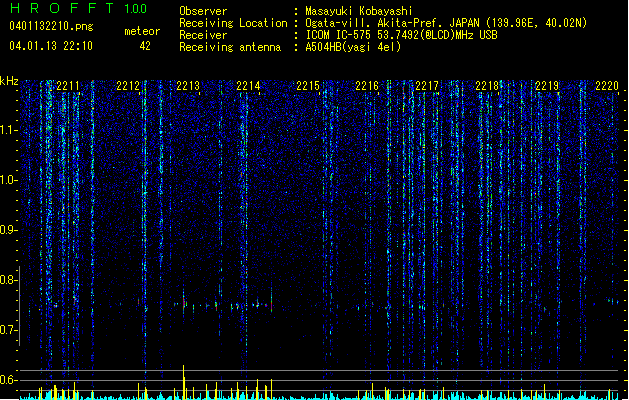
Task: Click the date stamp 04.01.13 22:10
Action: coord(51,46)
